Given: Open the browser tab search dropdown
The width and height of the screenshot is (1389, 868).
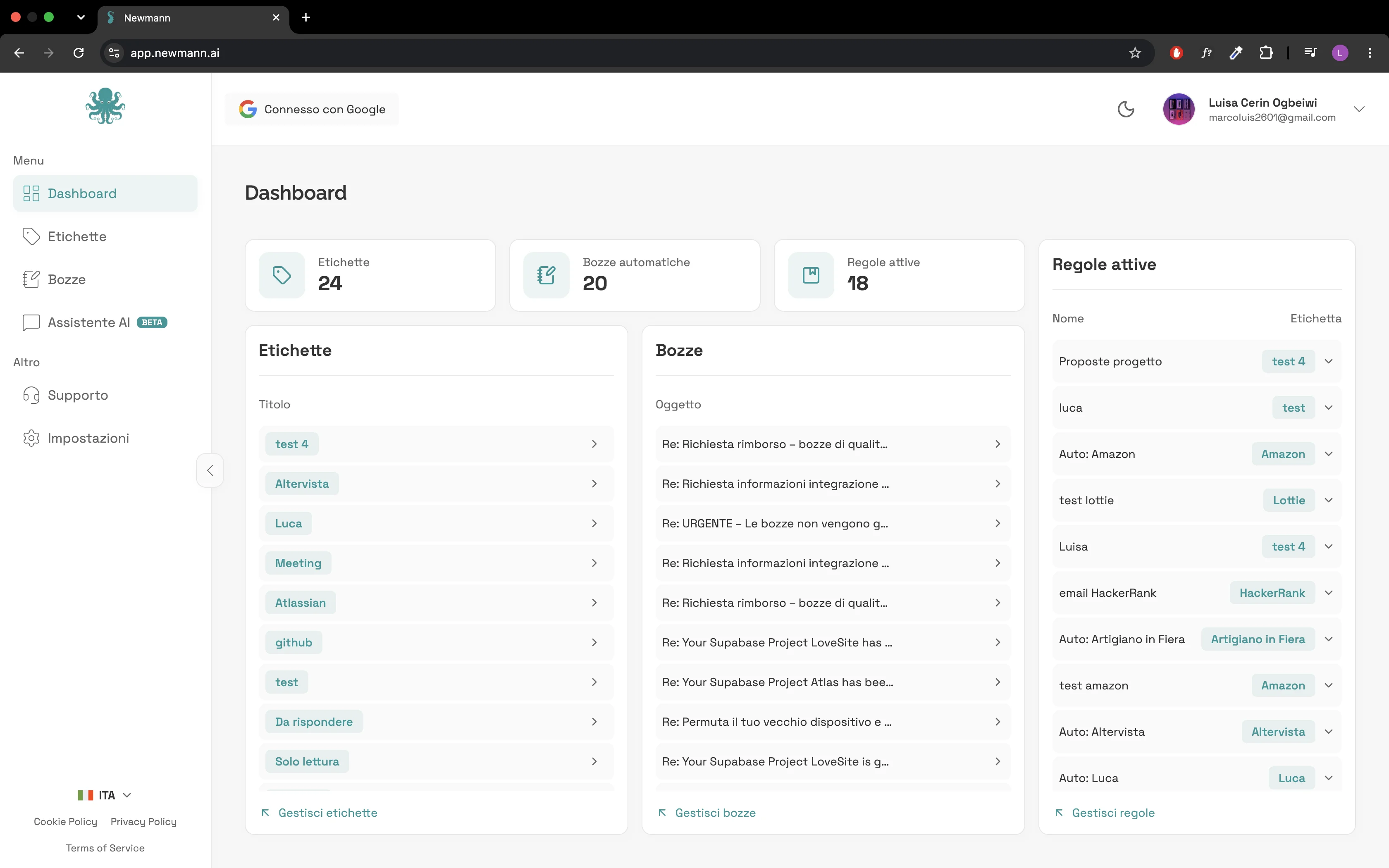Looking at the screenshot, I should pos(81,17).
